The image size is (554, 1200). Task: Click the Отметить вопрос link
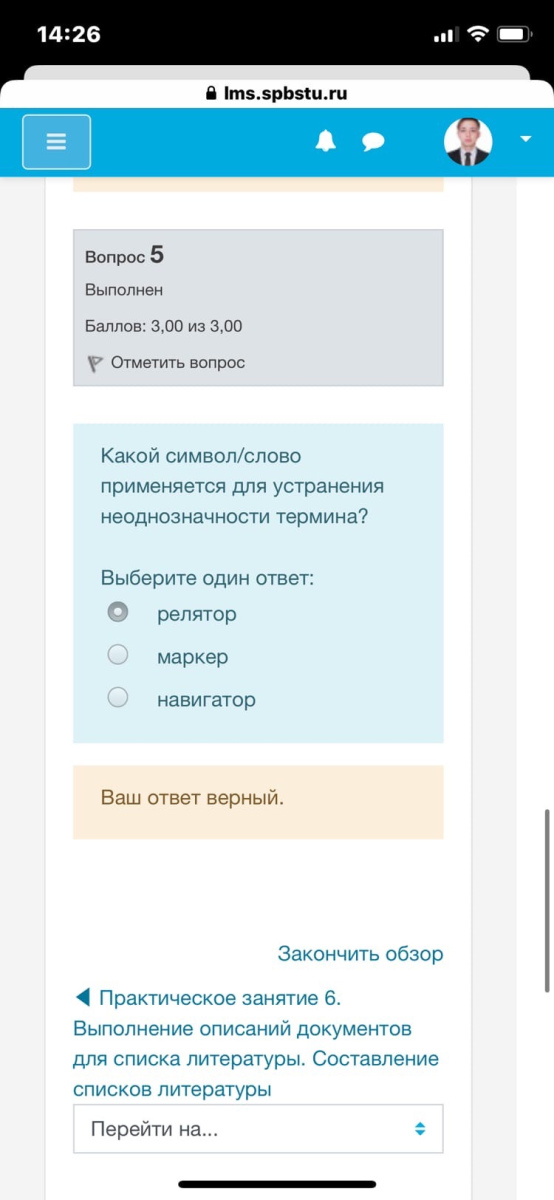coord(177,362)
